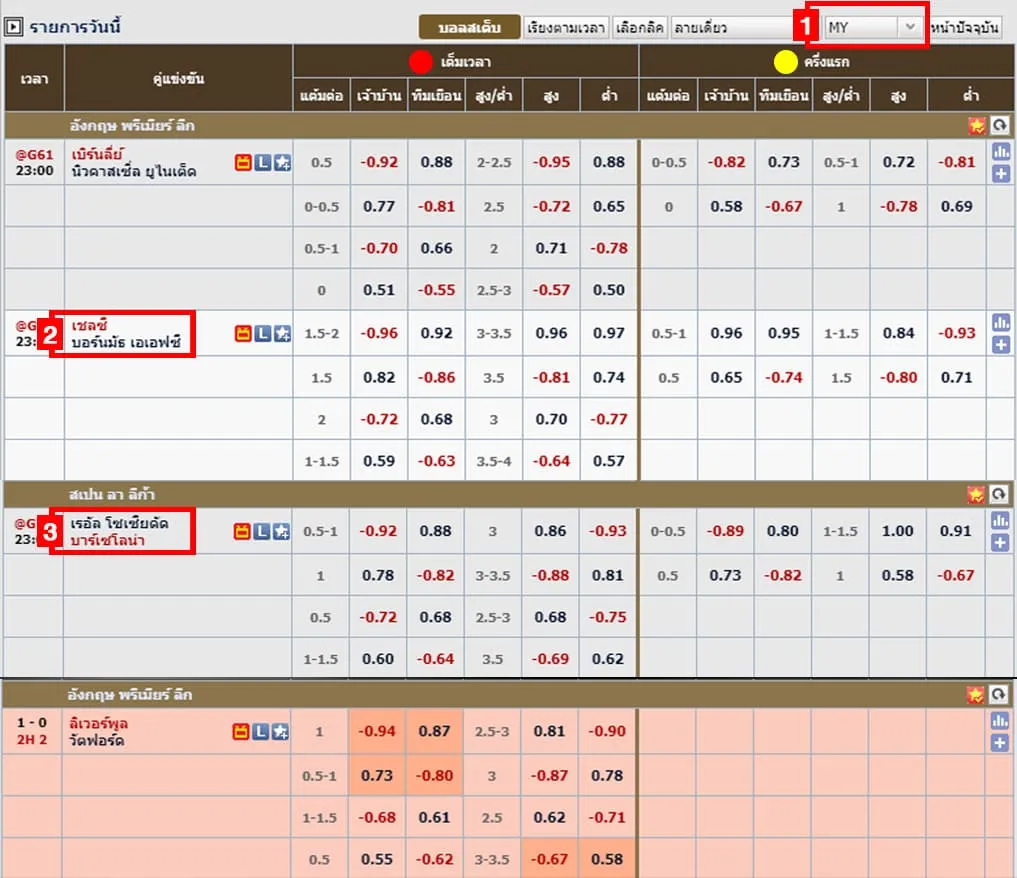Click the L icon in Chelsea row
The width and height of the screenshot is (1017, 878).
262,333
